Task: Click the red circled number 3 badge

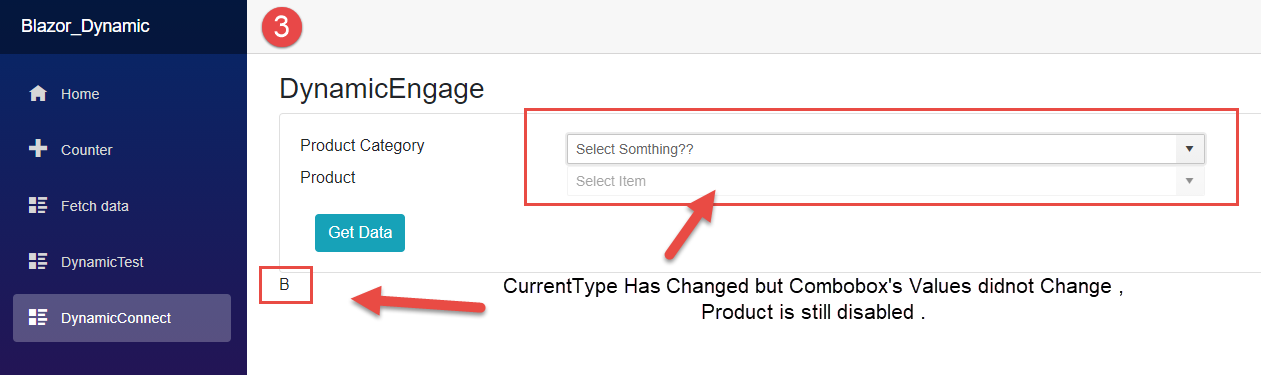Action: pyautogui.click(x=282, y=27)
